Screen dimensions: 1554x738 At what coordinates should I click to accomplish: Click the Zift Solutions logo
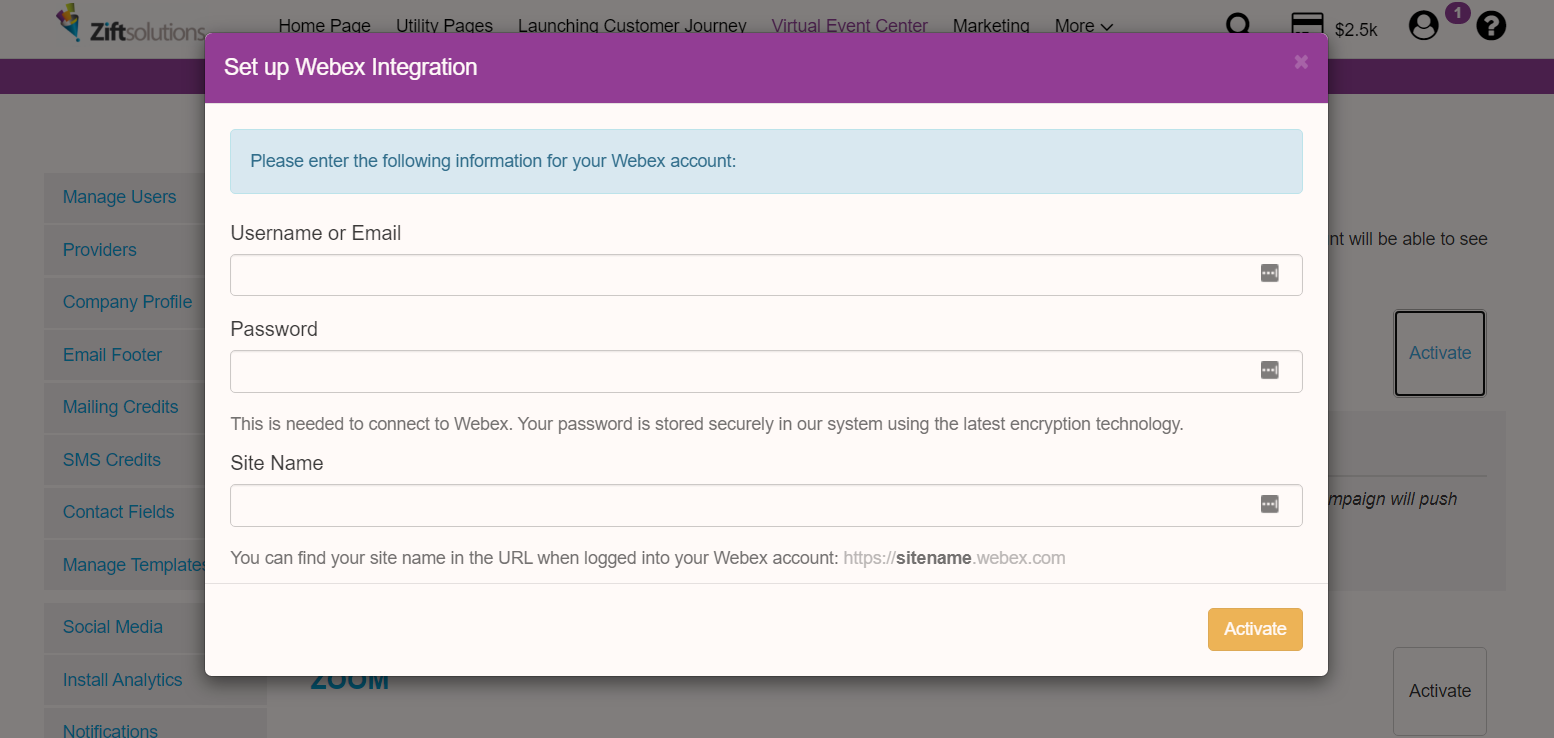coord(130,23)
